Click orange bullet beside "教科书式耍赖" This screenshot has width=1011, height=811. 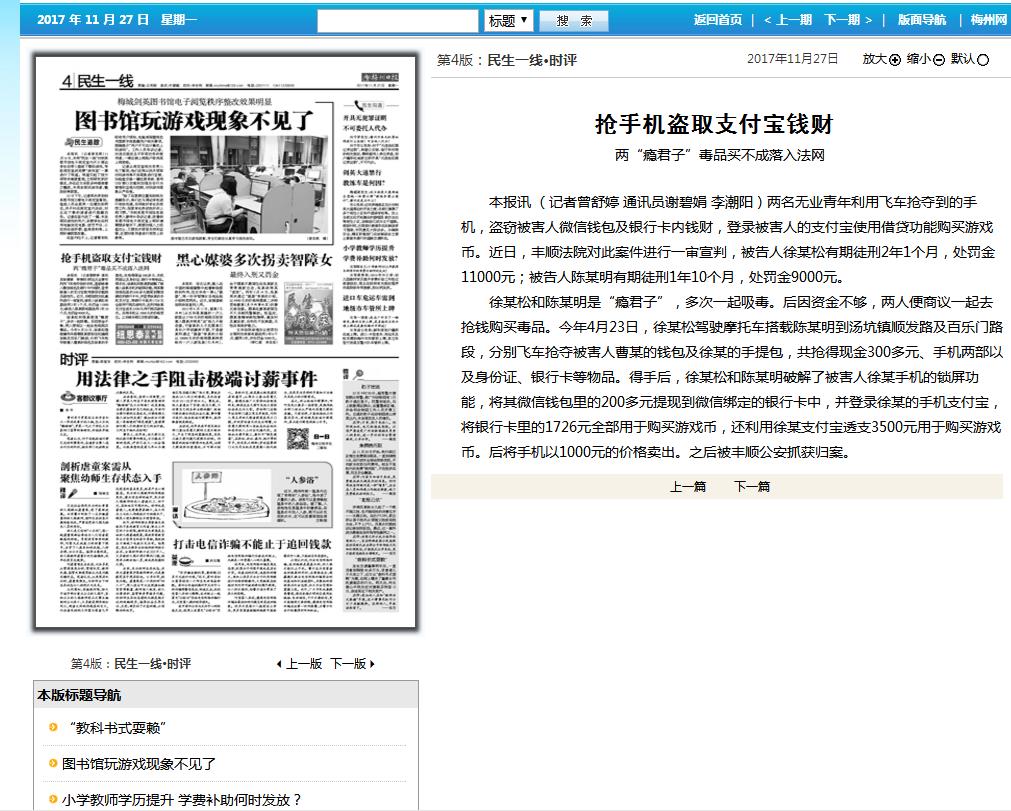(x=53, y=727)
